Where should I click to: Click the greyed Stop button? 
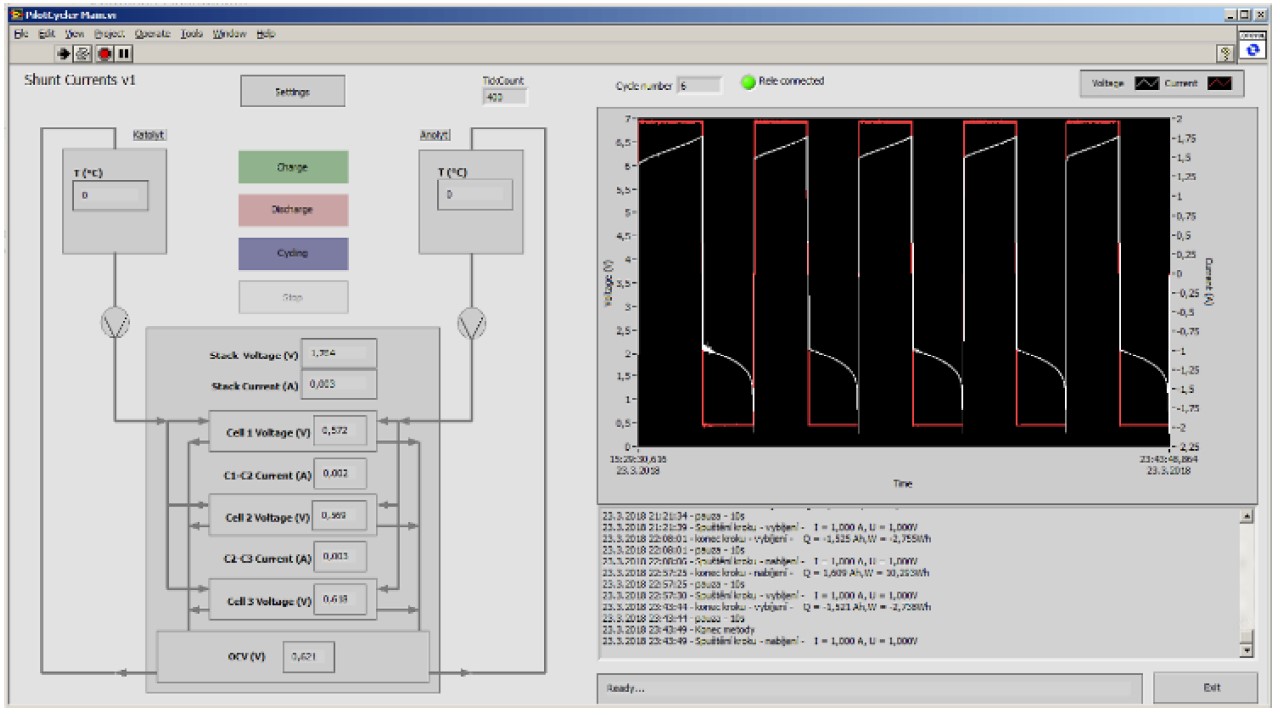293,297
